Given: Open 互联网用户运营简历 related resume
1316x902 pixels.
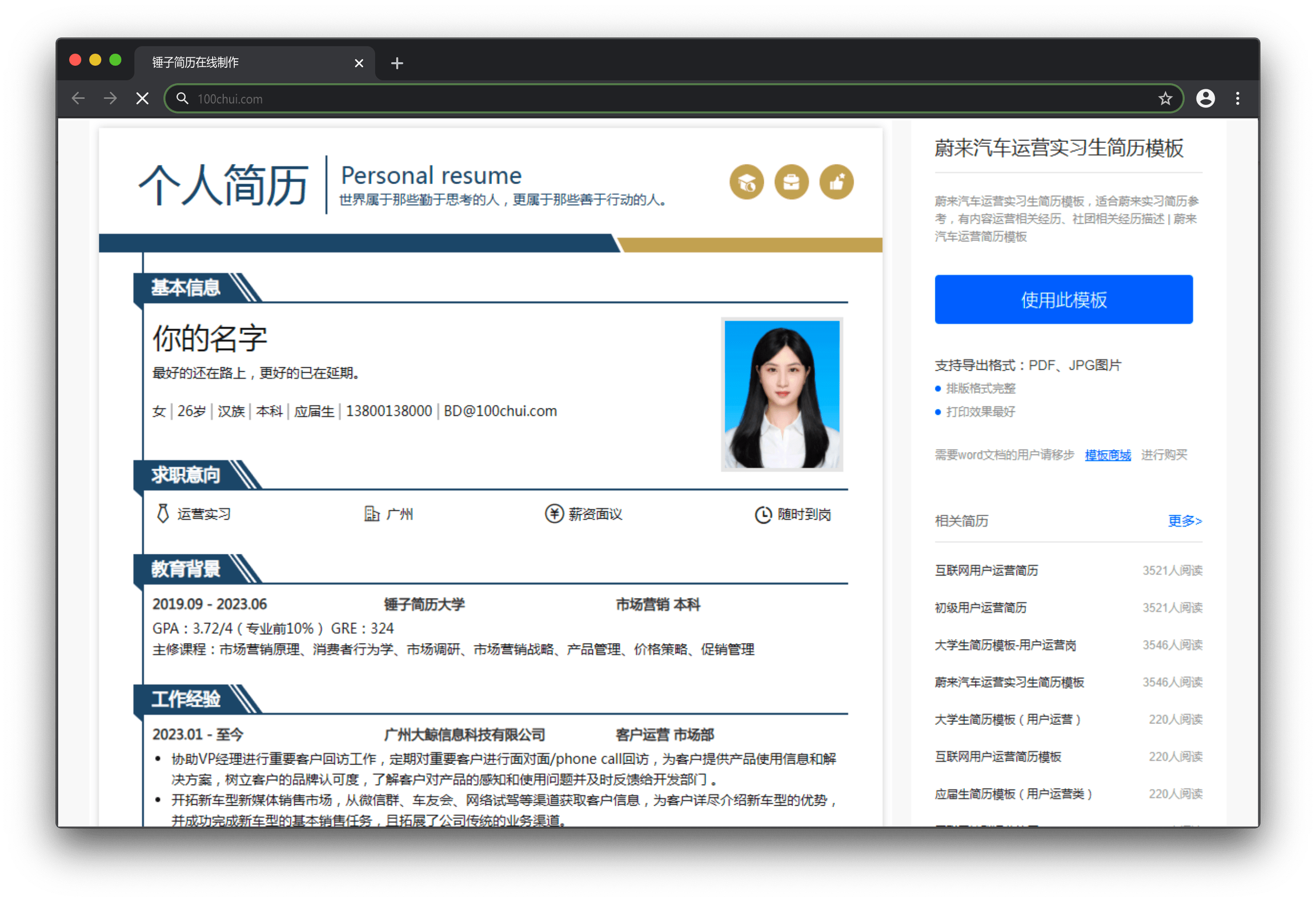Looking at the screenshot, I should 986,570.
